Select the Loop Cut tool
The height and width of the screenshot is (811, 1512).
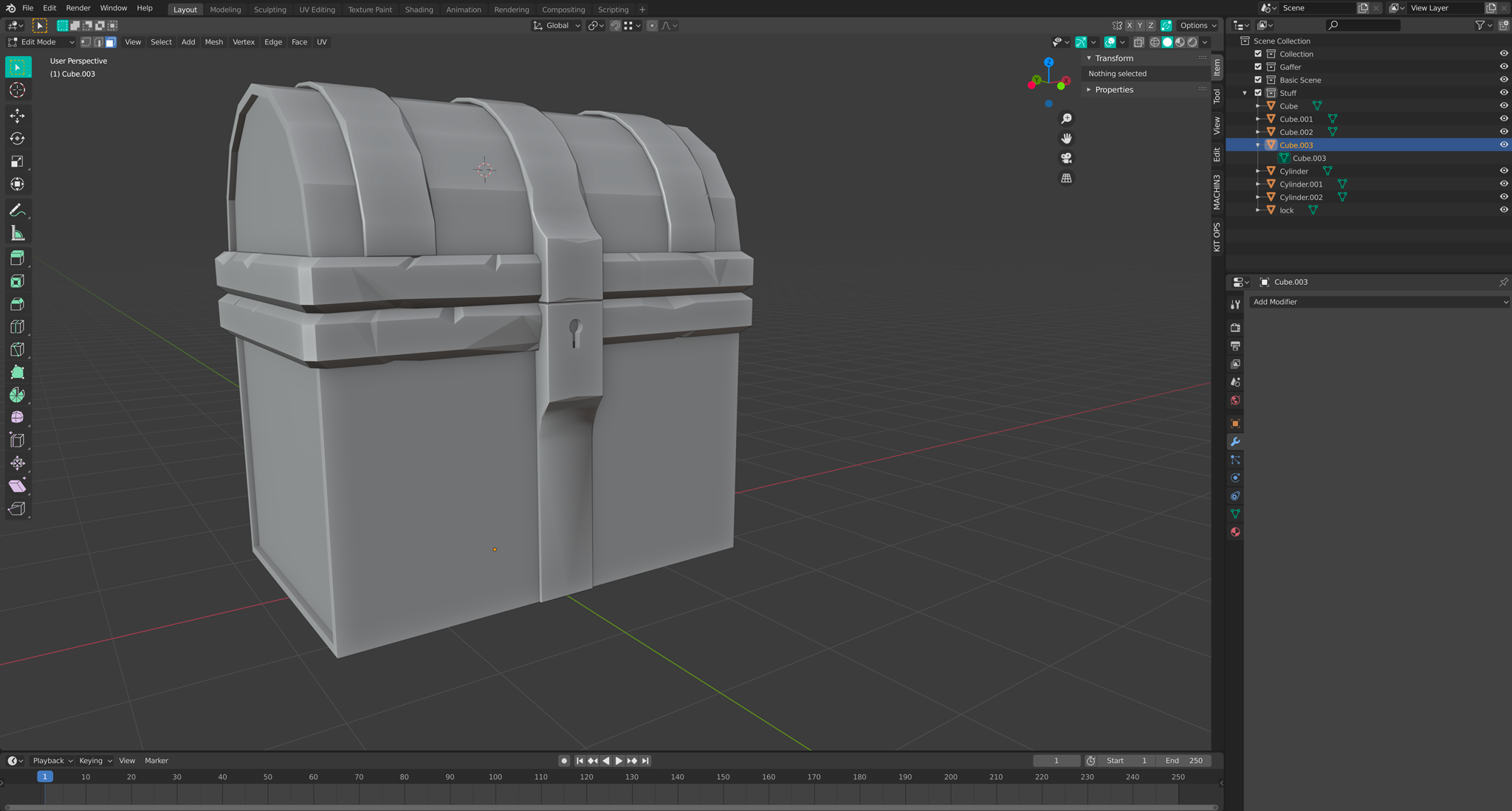(17, 327)
